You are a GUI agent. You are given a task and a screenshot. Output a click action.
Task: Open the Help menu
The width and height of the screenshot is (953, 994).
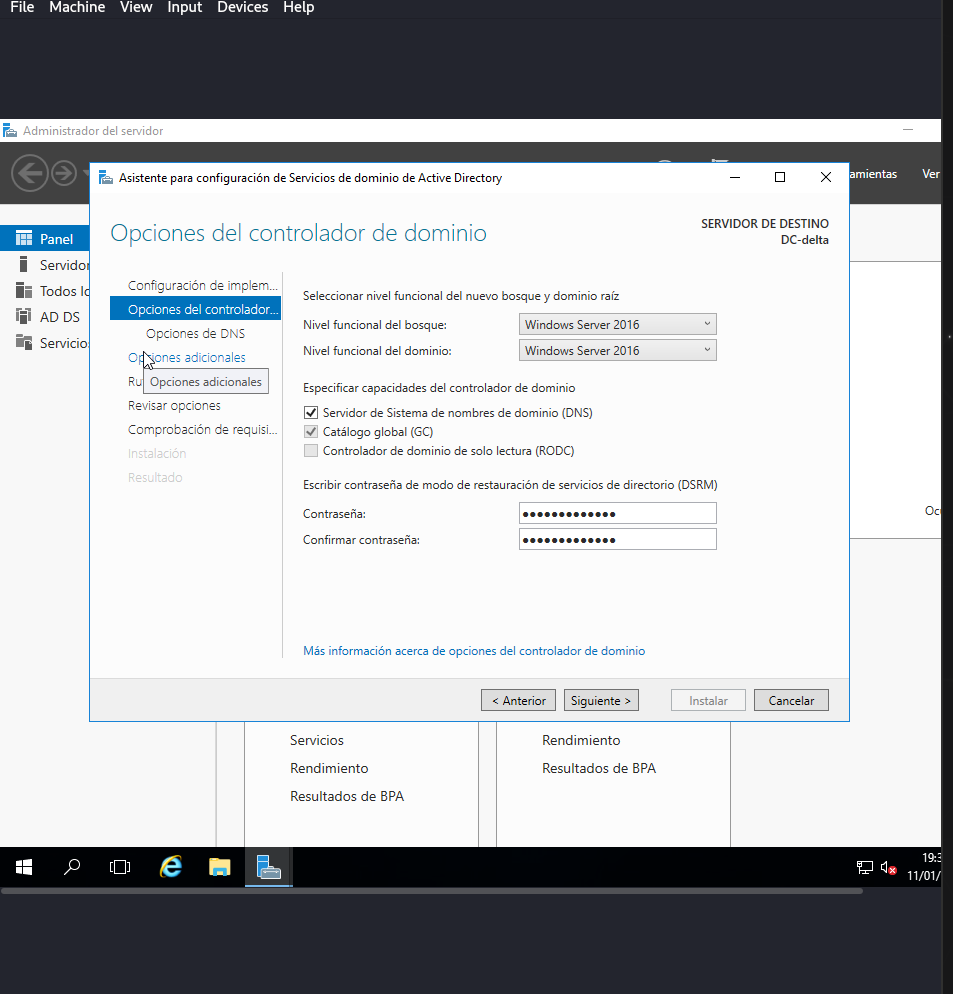(299, 7)
